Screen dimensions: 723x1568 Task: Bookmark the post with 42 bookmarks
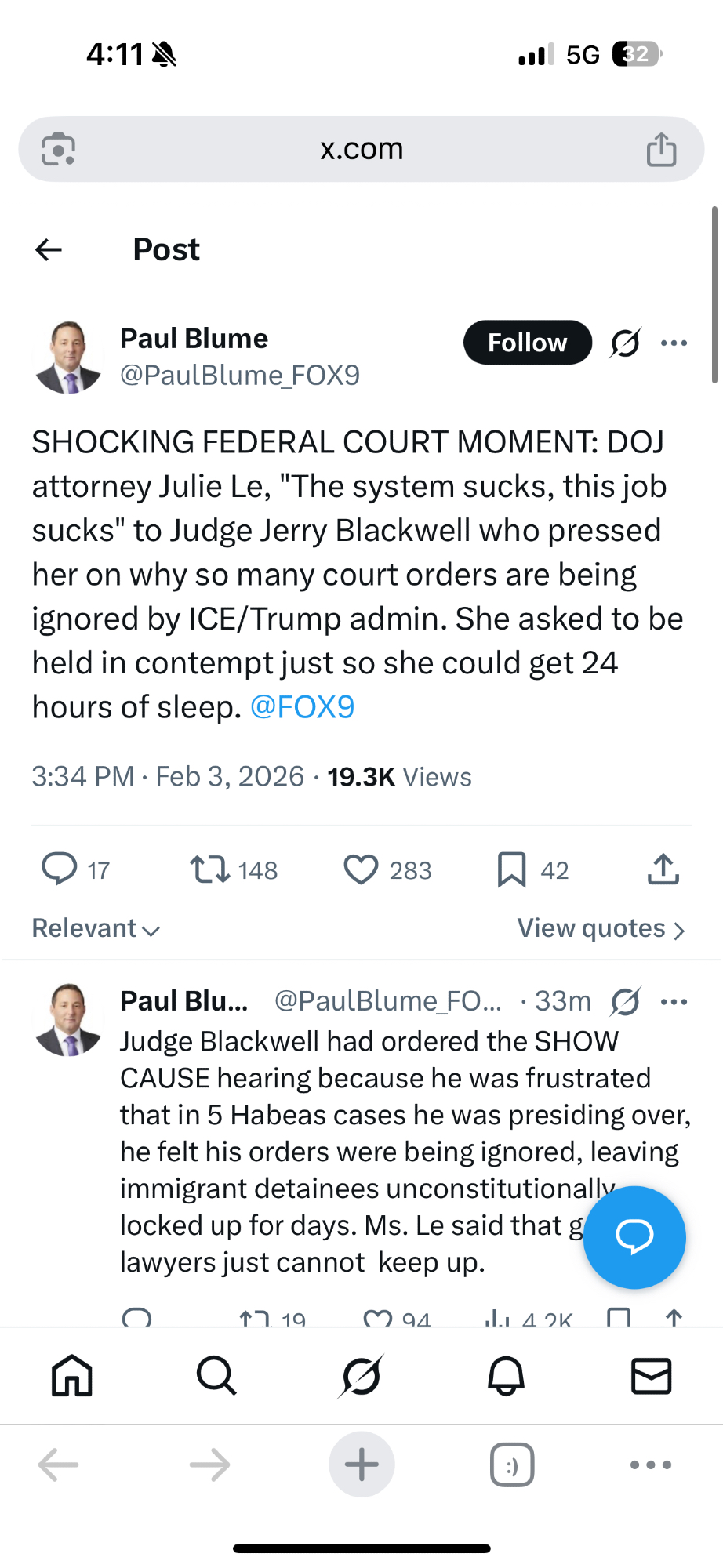point(511,869)
